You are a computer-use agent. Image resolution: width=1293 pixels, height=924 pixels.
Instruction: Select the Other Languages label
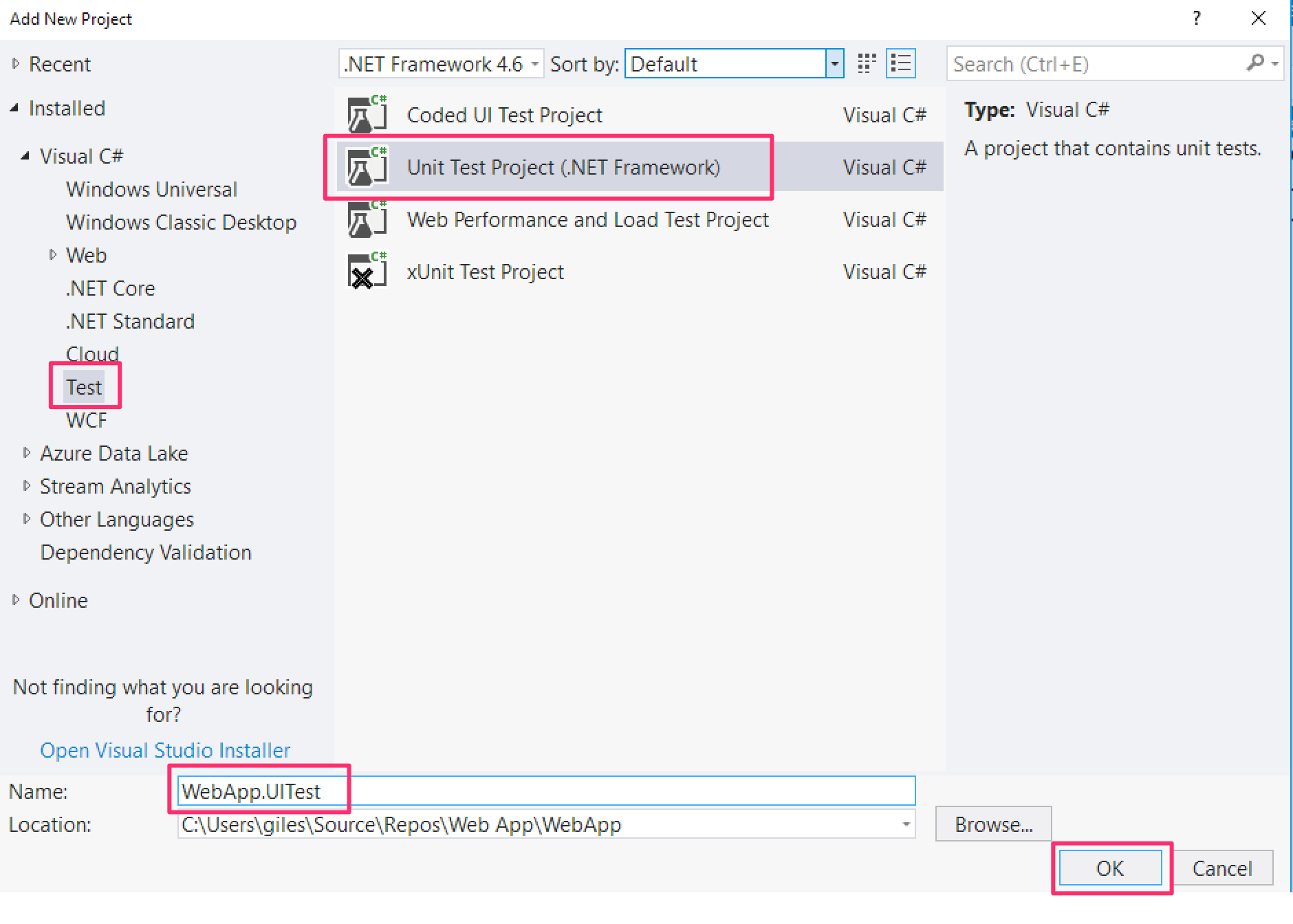pos(117,519)
